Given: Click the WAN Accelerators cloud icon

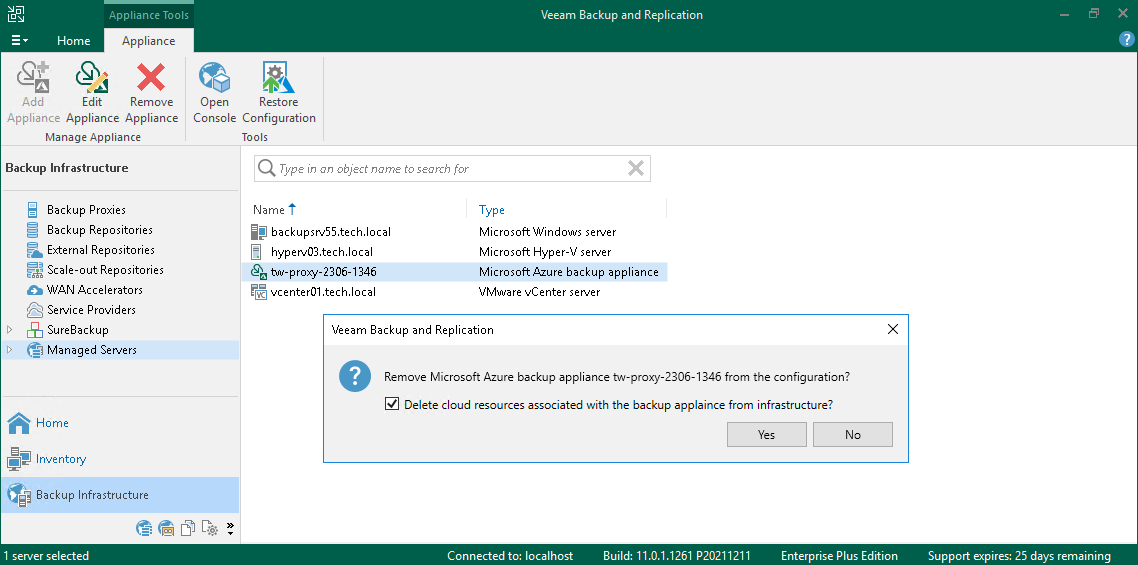Looking at the screenshot, I should pyautogui.click(x=34, y=290).
